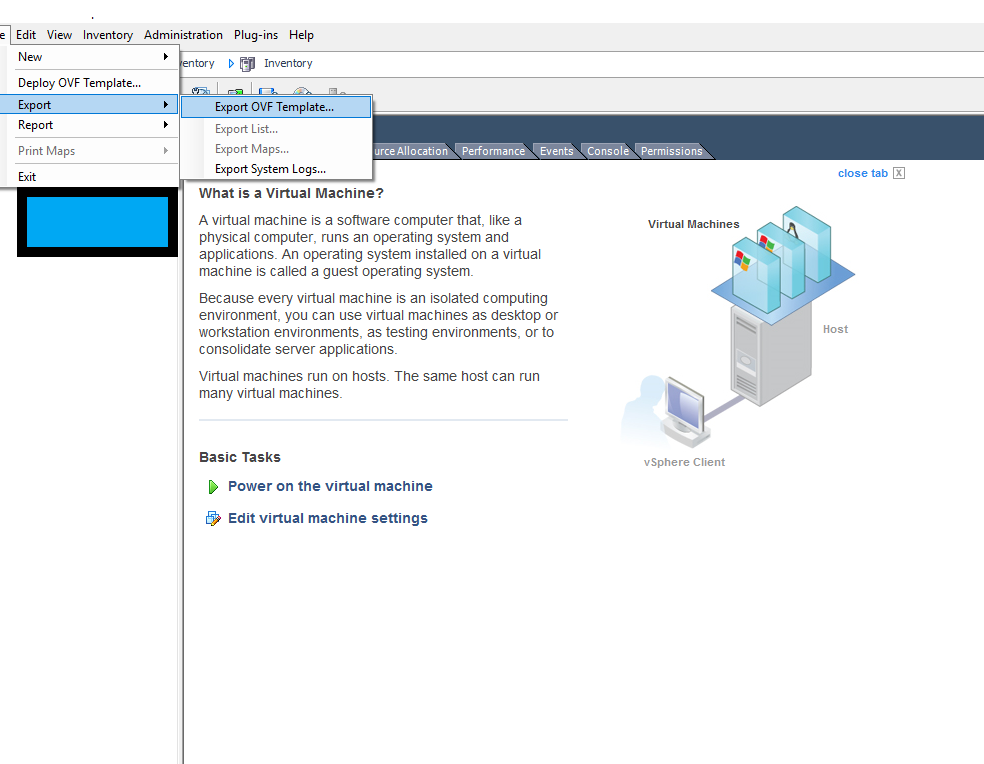Click the X icon beside close tab

click(x=899, y=173)
